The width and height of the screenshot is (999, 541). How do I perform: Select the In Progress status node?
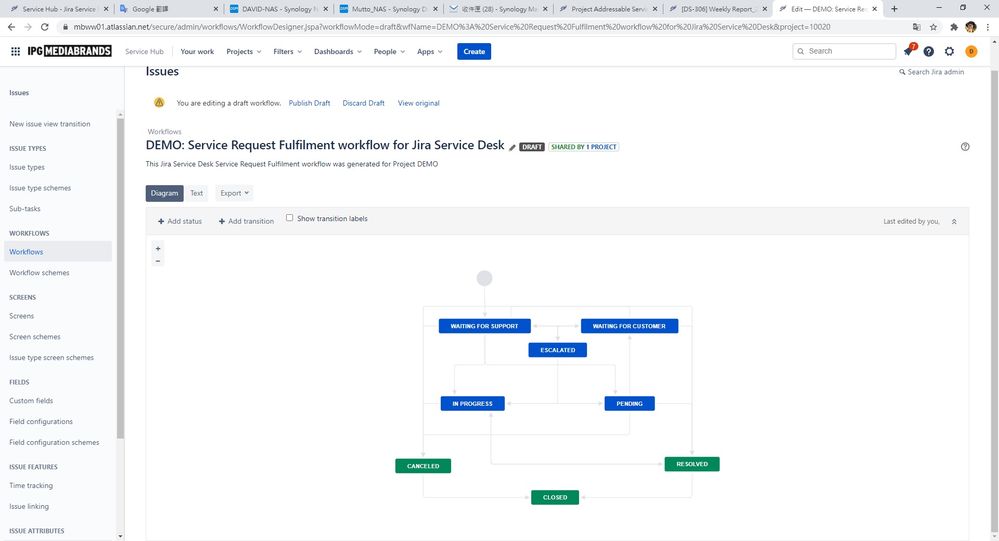473,403
